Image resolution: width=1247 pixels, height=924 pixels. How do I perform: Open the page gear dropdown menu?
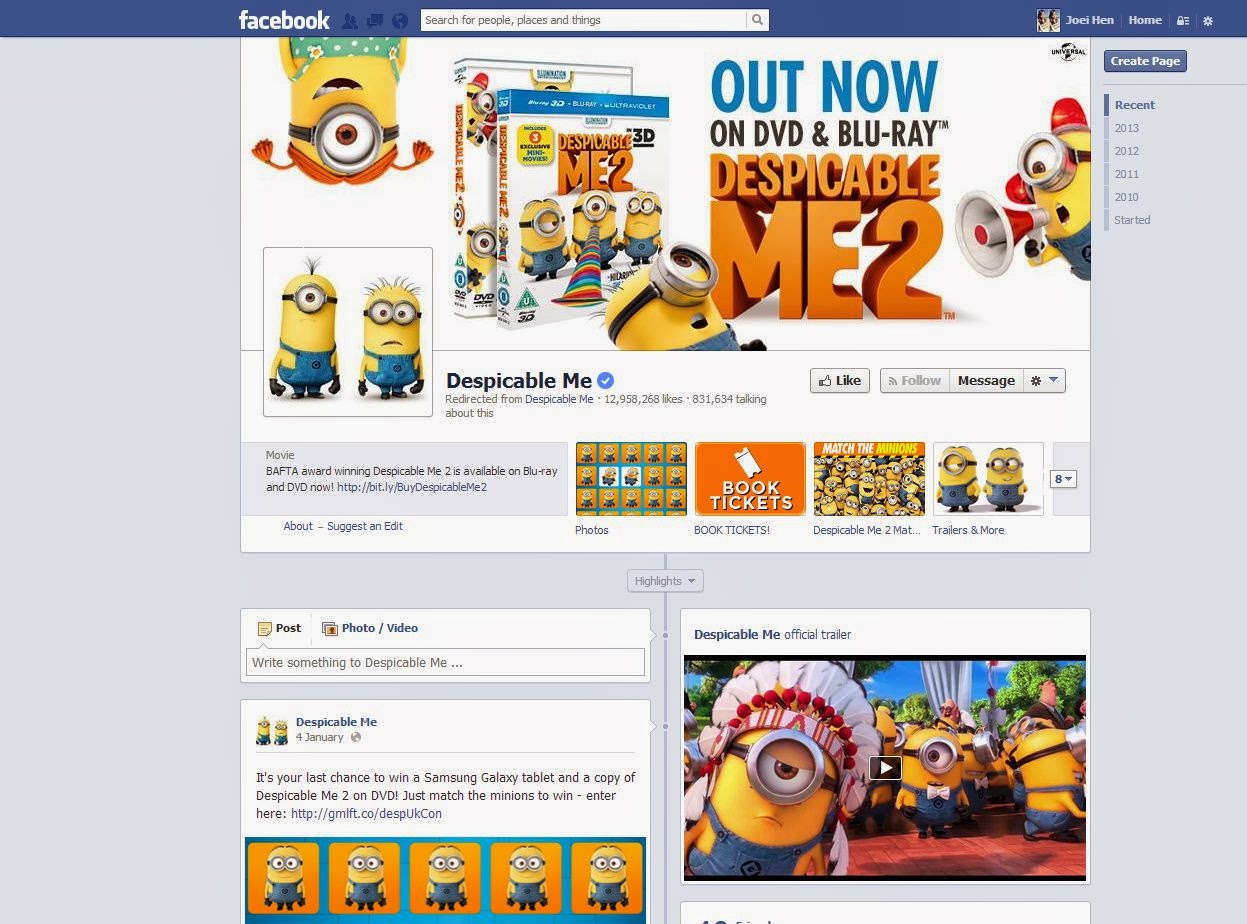tap(1044, 380)
